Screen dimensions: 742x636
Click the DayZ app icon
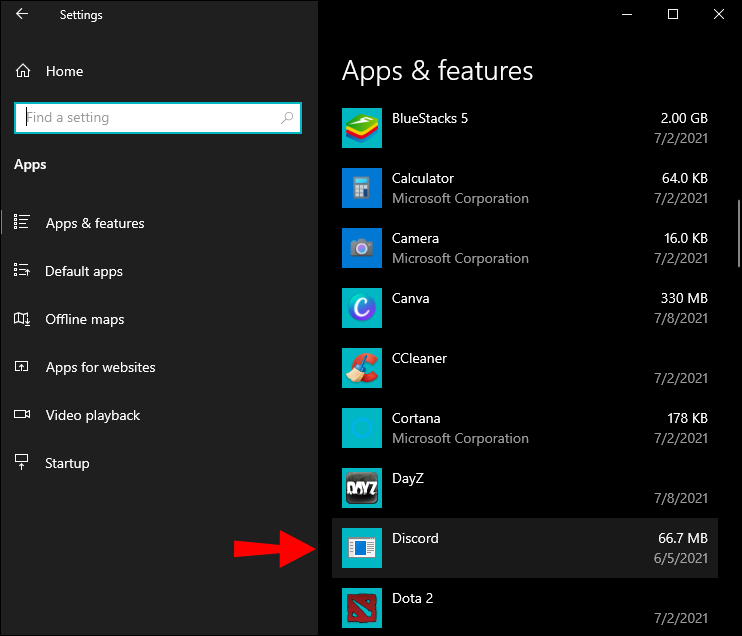tap(362, 488)
